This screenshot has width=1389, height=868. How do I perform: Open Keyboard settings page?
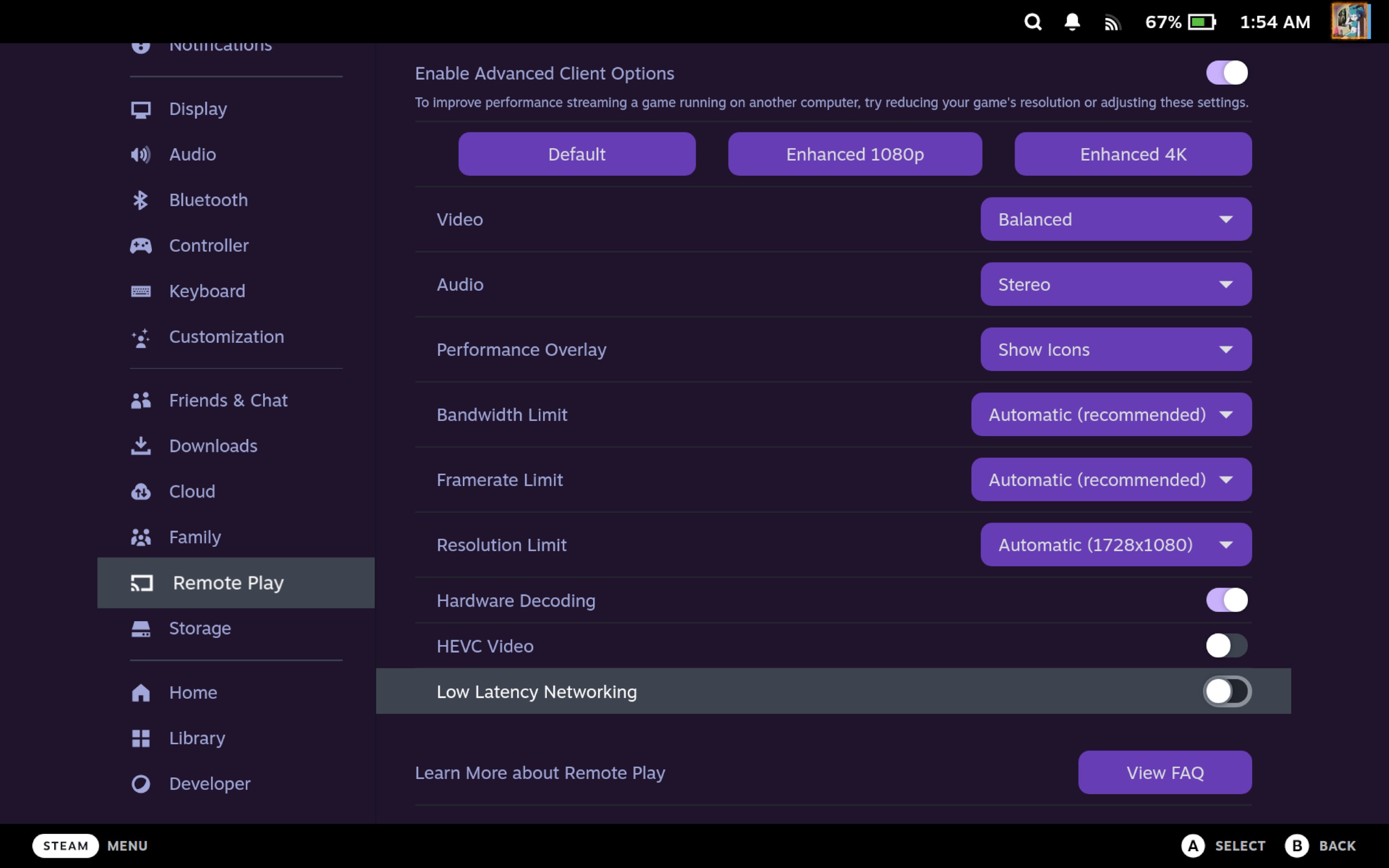pyautogui.click(x=237, y=291)
